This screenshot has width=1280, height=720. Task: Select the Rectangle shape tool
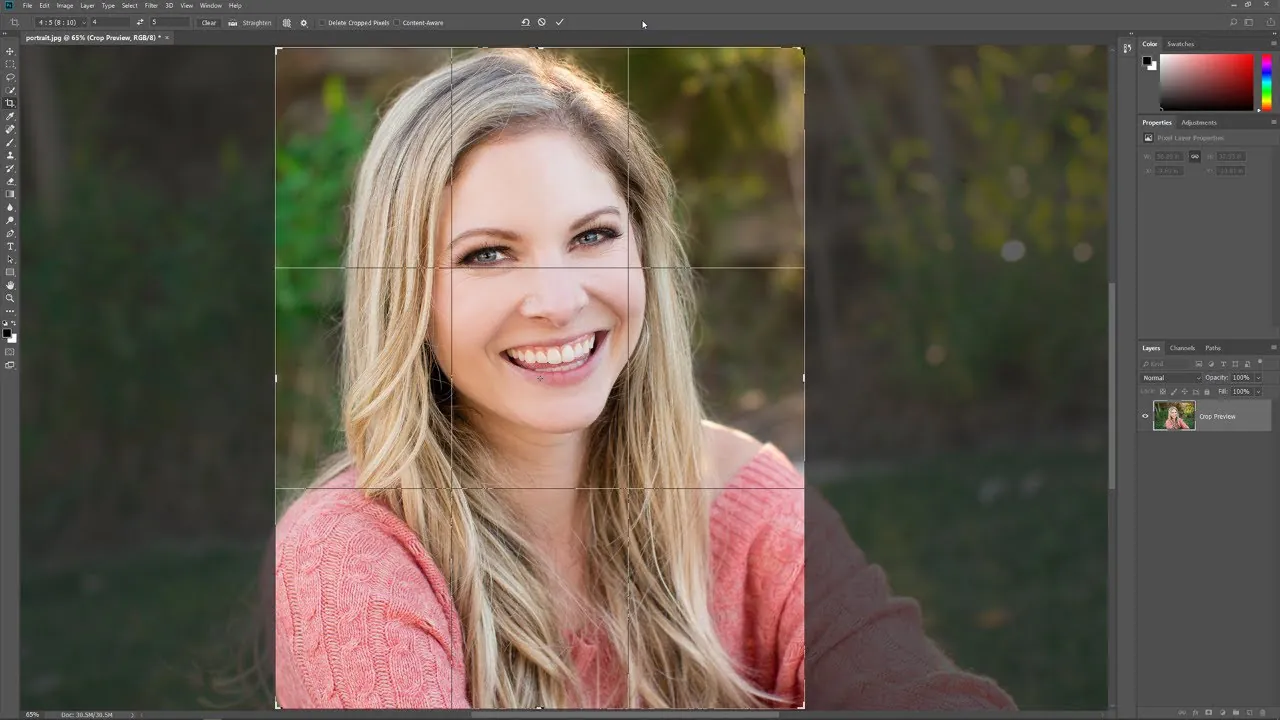click(10, 272)
